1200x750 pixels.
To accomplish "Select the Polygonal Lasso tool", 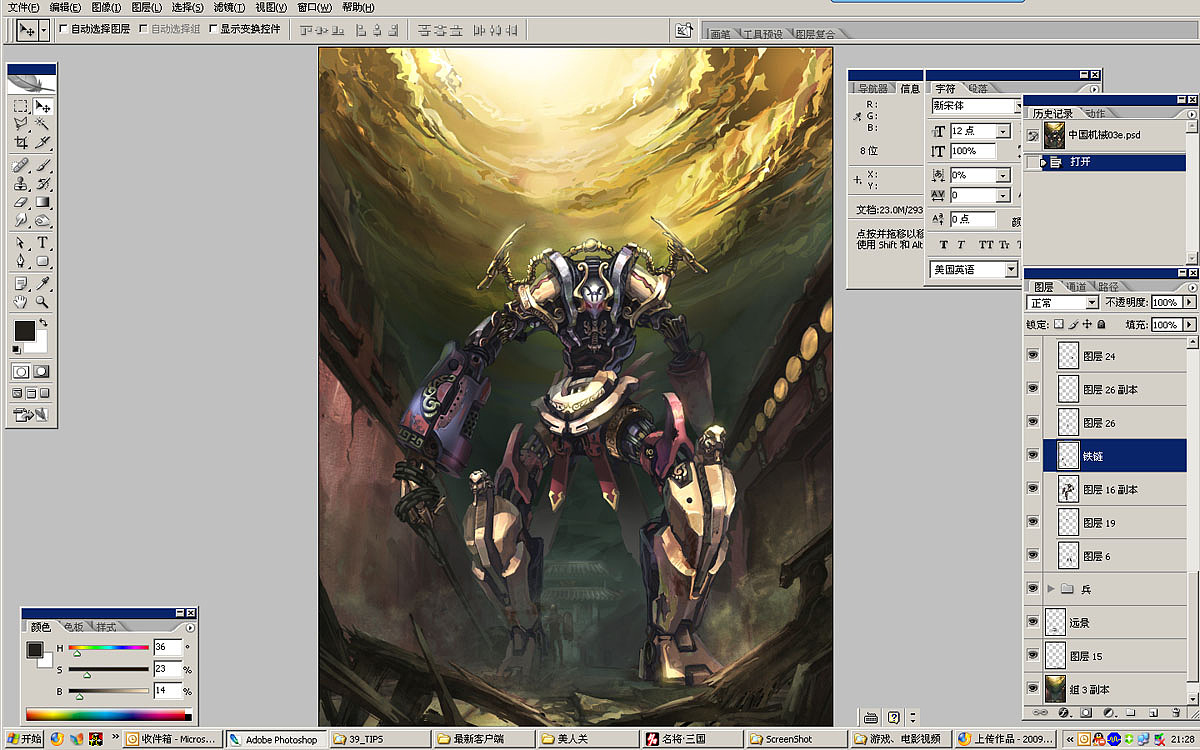I will tap(20, 125).
